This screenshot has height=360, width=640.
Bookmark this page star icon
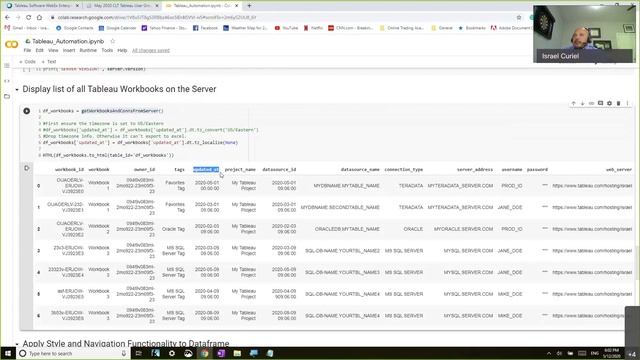pyautogui.click(x=519, y=18)
